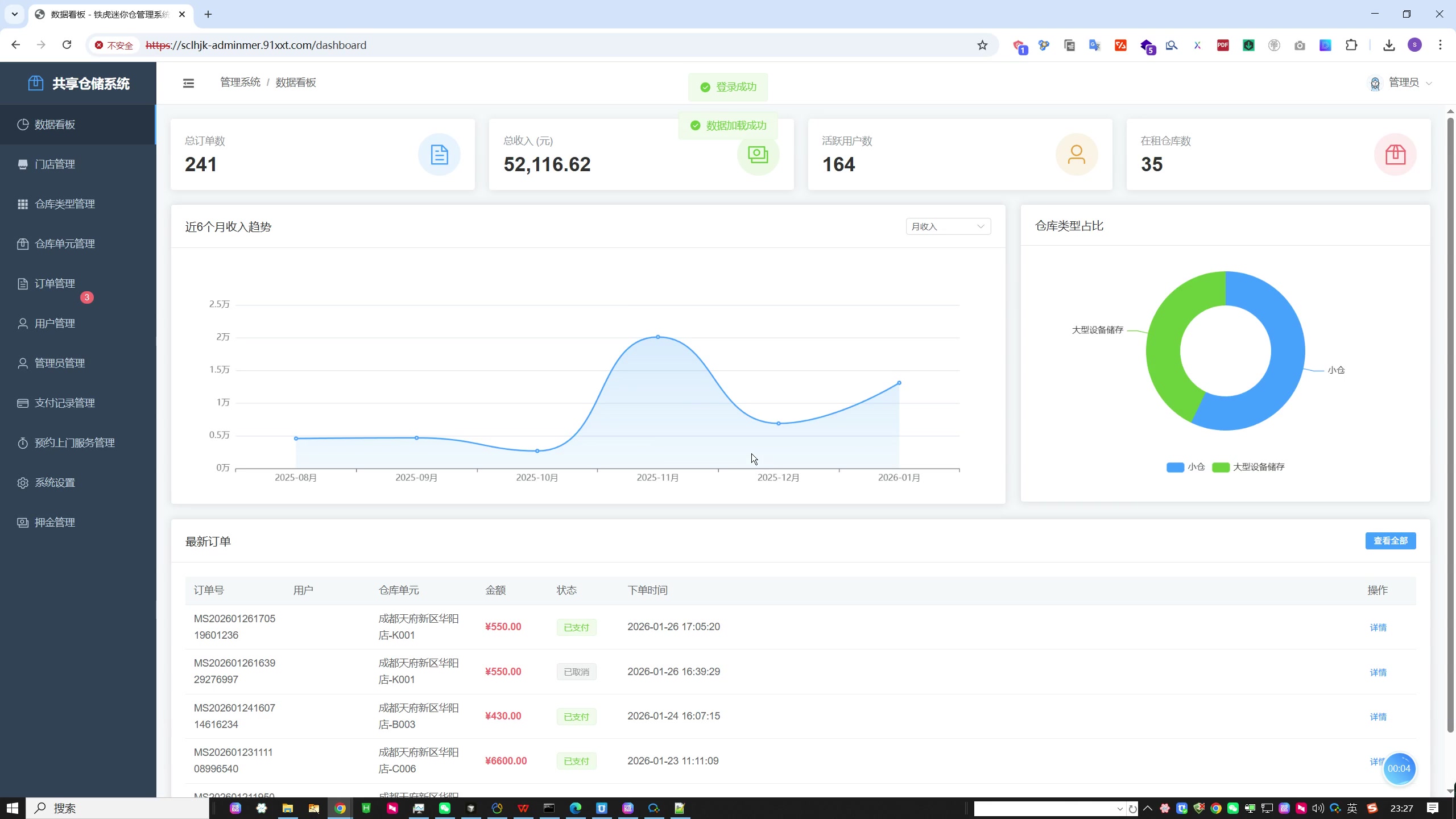Go to 支付记录管理 menu item
The height and width of the screenshot is (819, 1456).
(64, 403)
